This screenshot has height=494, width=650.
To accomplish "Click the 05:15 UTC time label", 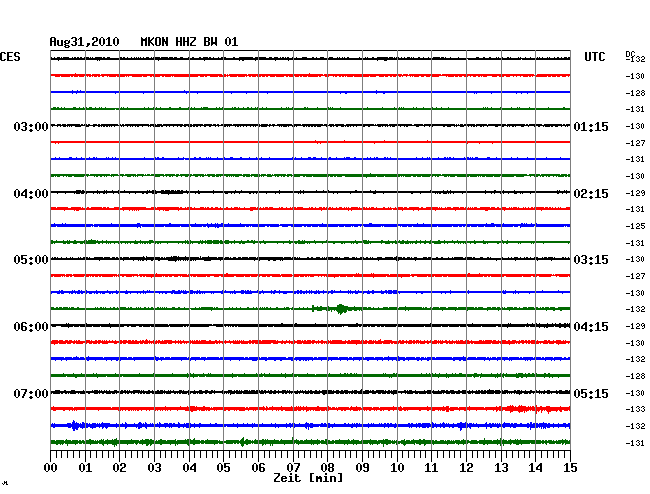I will tap(591, 393).
